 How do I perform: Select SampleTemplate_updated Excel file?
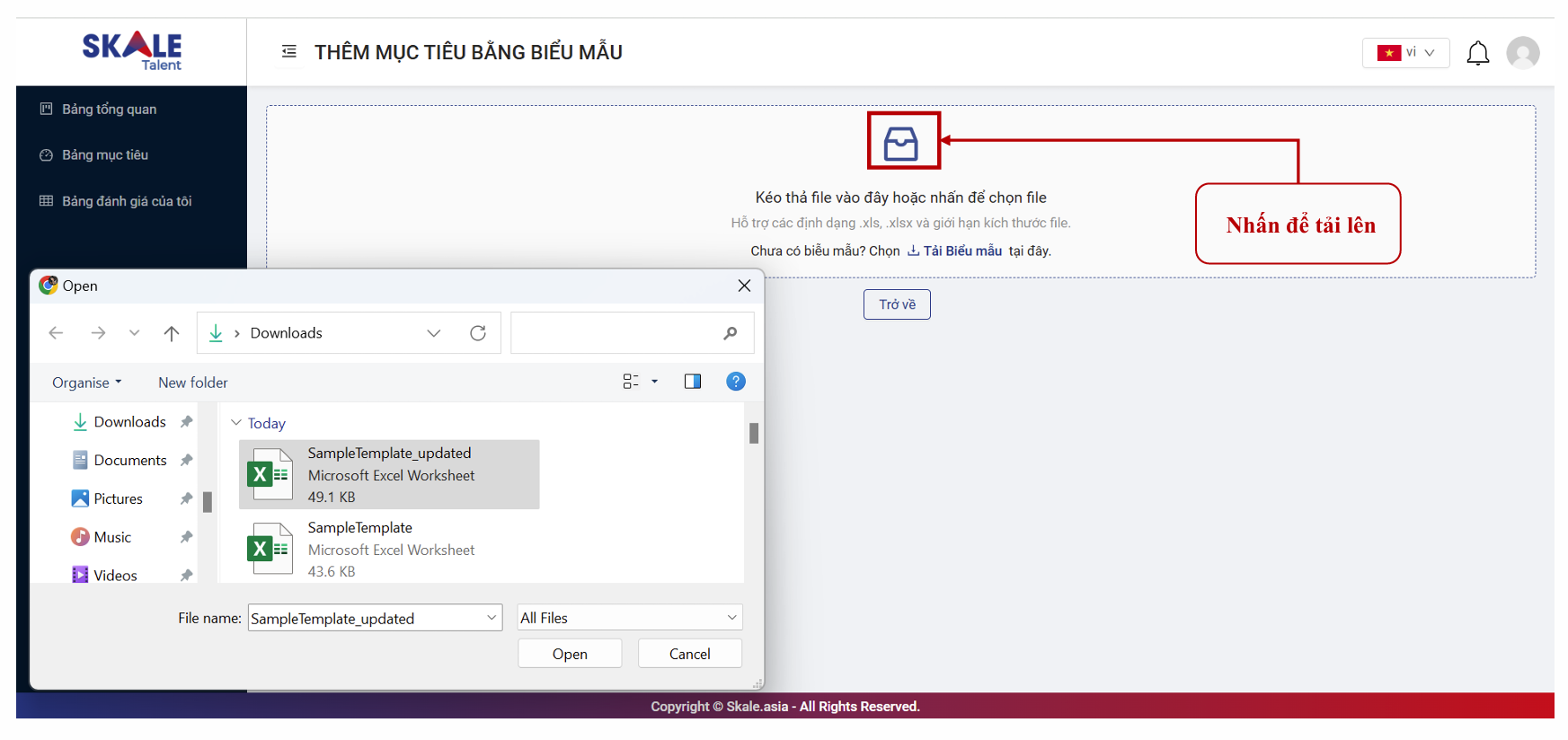point(389,475)
